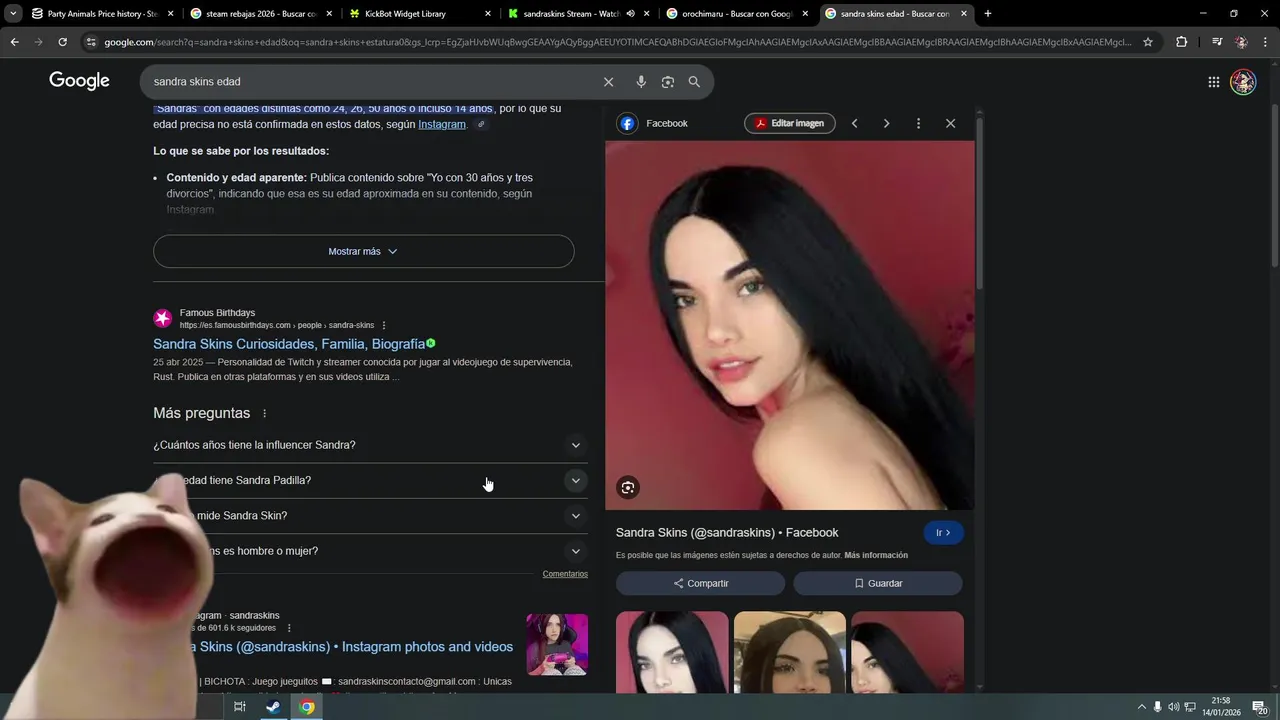Open the new tab plus button
Screen dimensions: 1280x720
click(988, 14)
